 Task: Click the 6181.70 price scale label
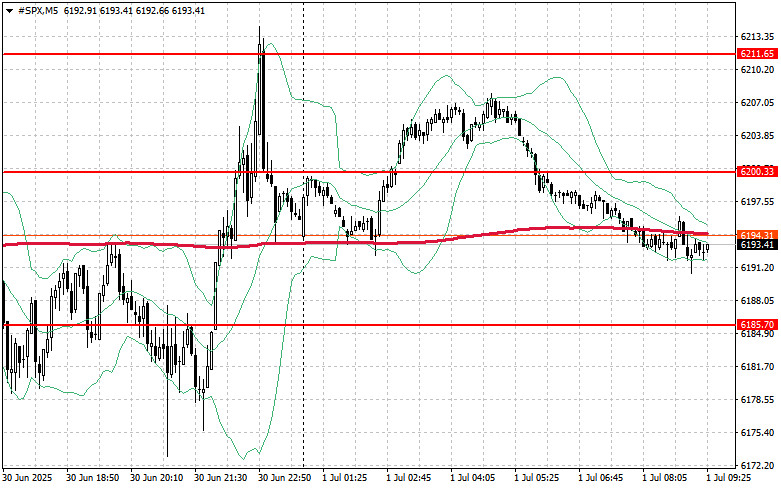click(x=756, y=367)
